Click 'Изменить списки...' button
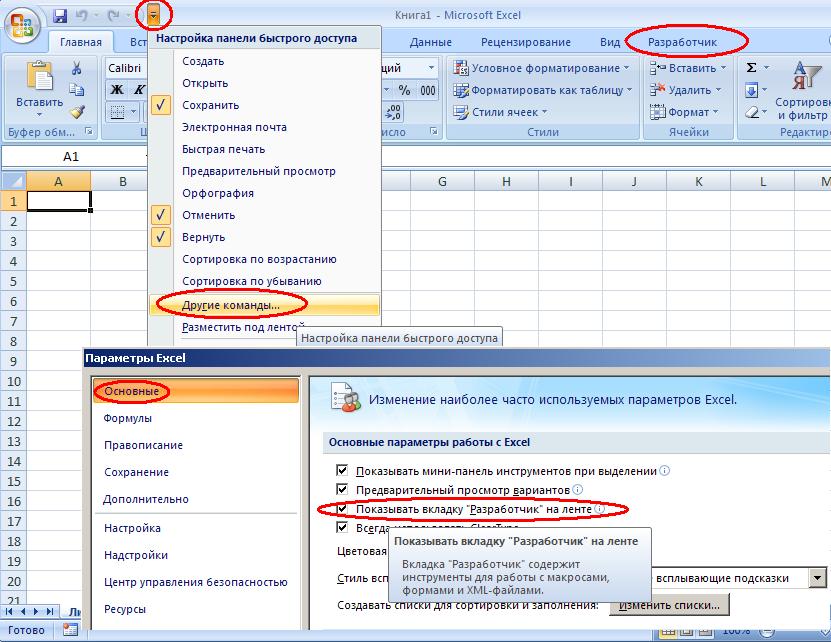The width and height of the screenshot is (831, 642). pos(669,605)
